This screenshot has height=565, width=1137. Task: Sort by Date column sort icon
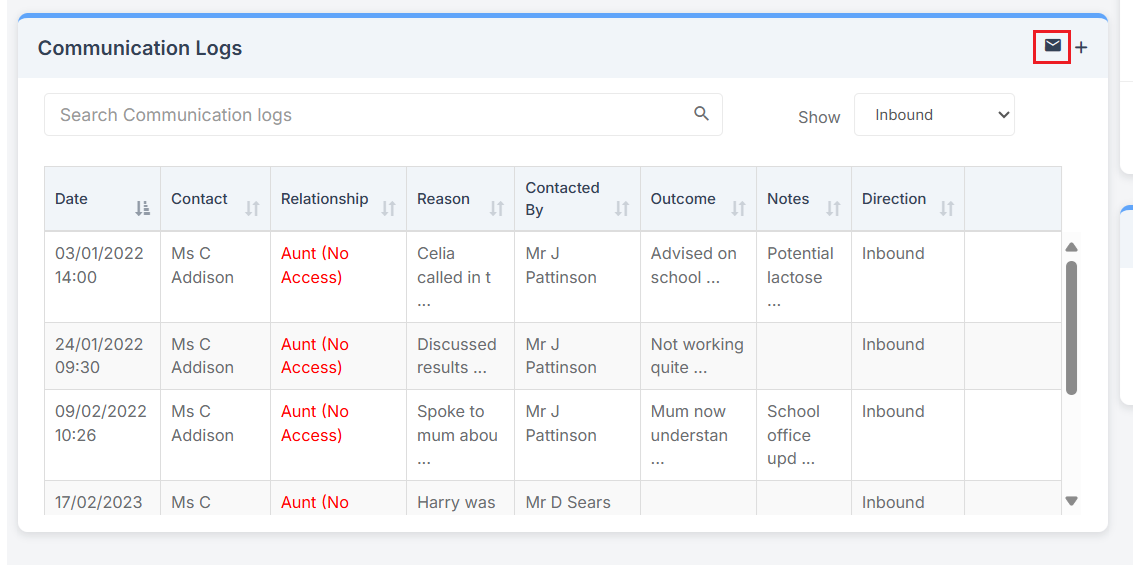click(x=143, y=209)
